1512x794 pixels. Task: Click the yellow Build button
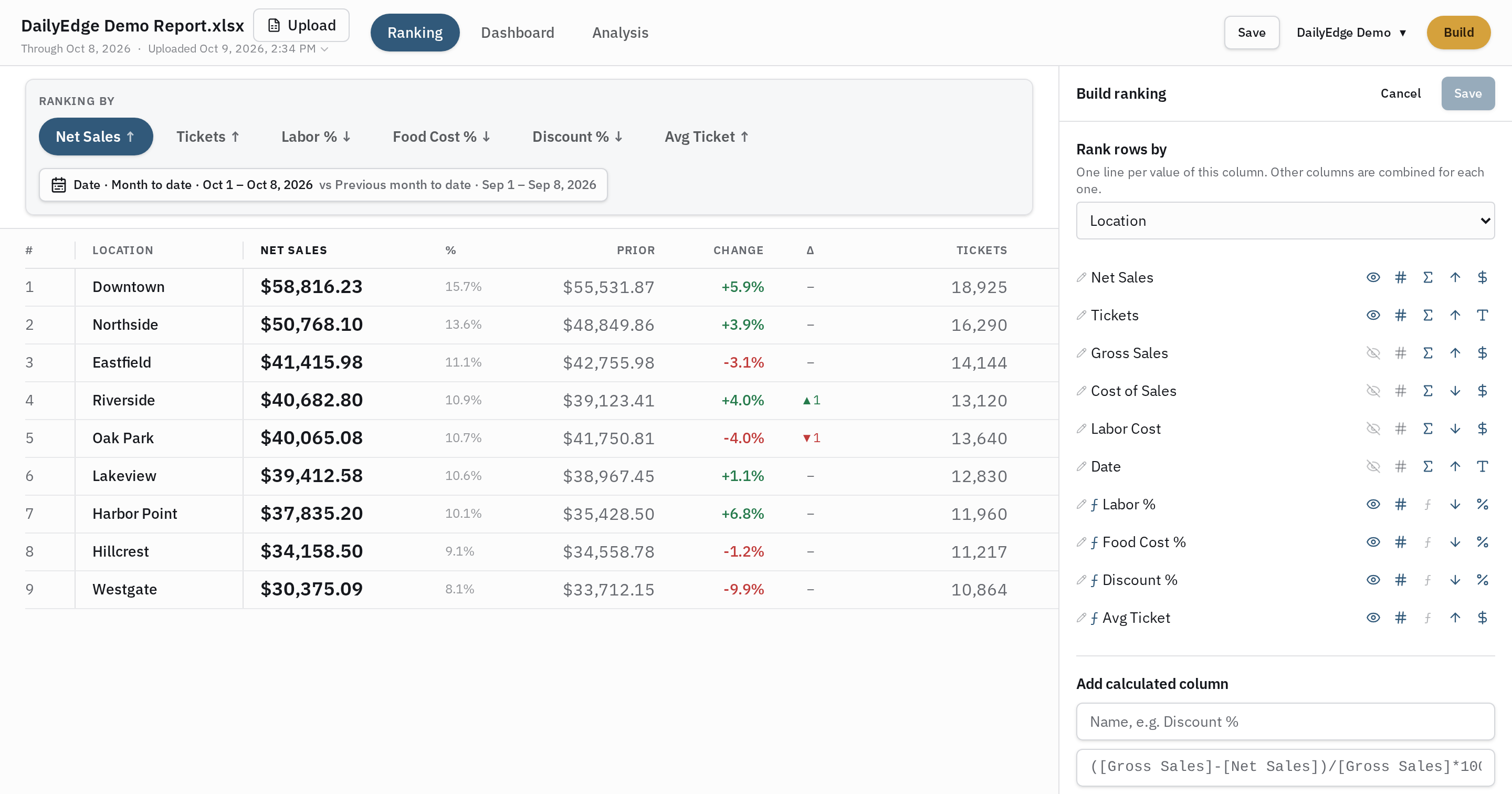[x=1458, y=33]
